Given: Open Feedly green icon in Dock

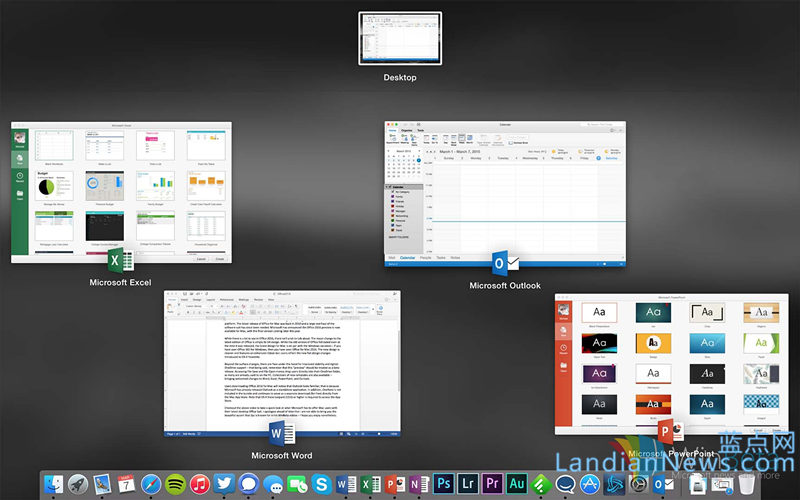Looking at the screenshot, I should [541, 484].
